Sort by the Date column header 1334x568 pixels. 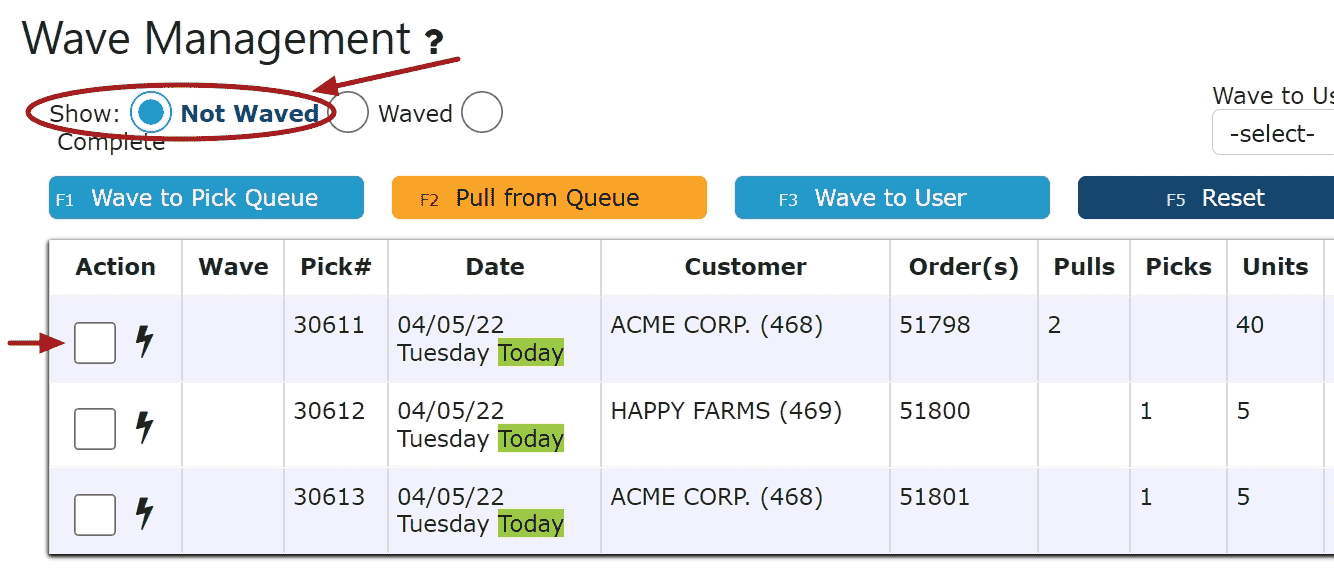pyautogui.click(x=495, y=267)
